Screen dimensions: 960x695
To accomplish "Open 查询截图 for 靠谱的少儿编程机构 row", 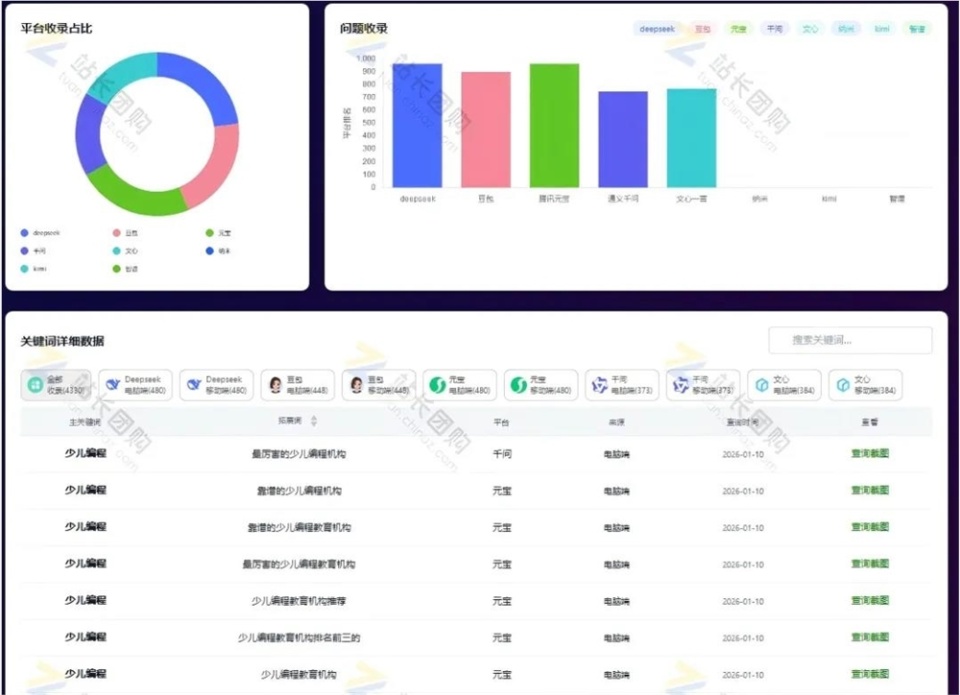I will [x=869, y=490].
